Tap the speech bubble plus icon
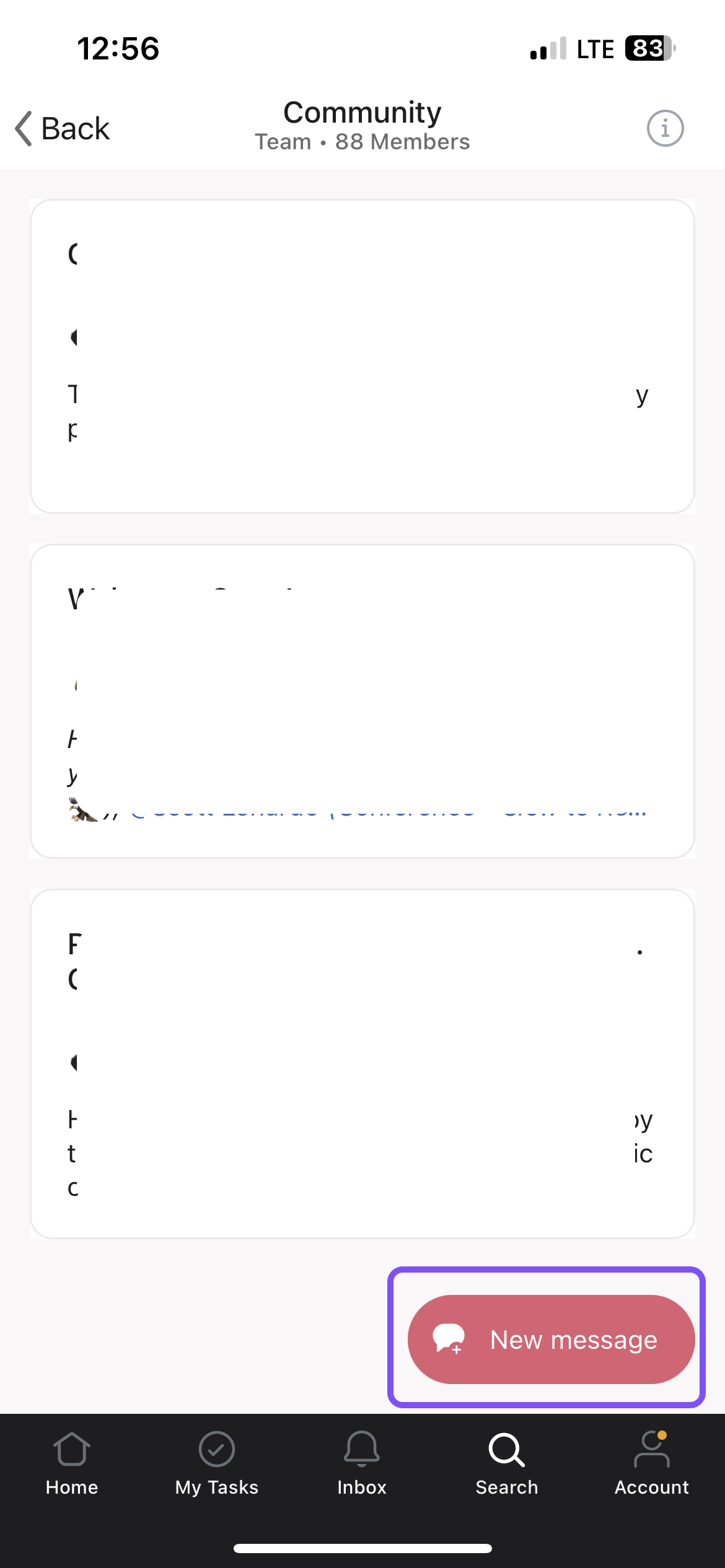Image resolution: width=725 pixels, height=1568 pixels. [x=449, y=1339]
